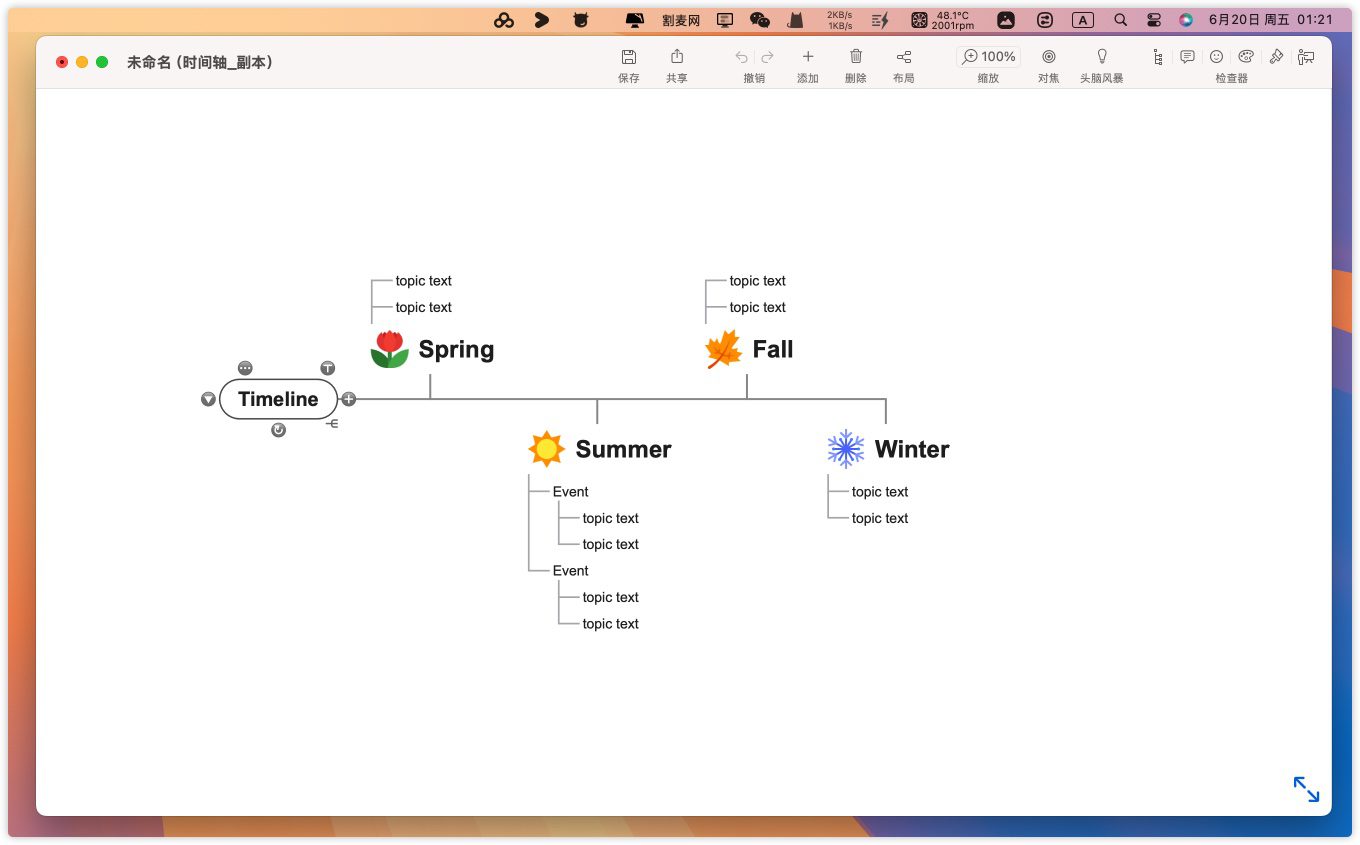Image resolution: width=1360 pixels, height=845 pixels.
Task: Open Spotlight search in the menu bar
Action: click(1120, 20)
